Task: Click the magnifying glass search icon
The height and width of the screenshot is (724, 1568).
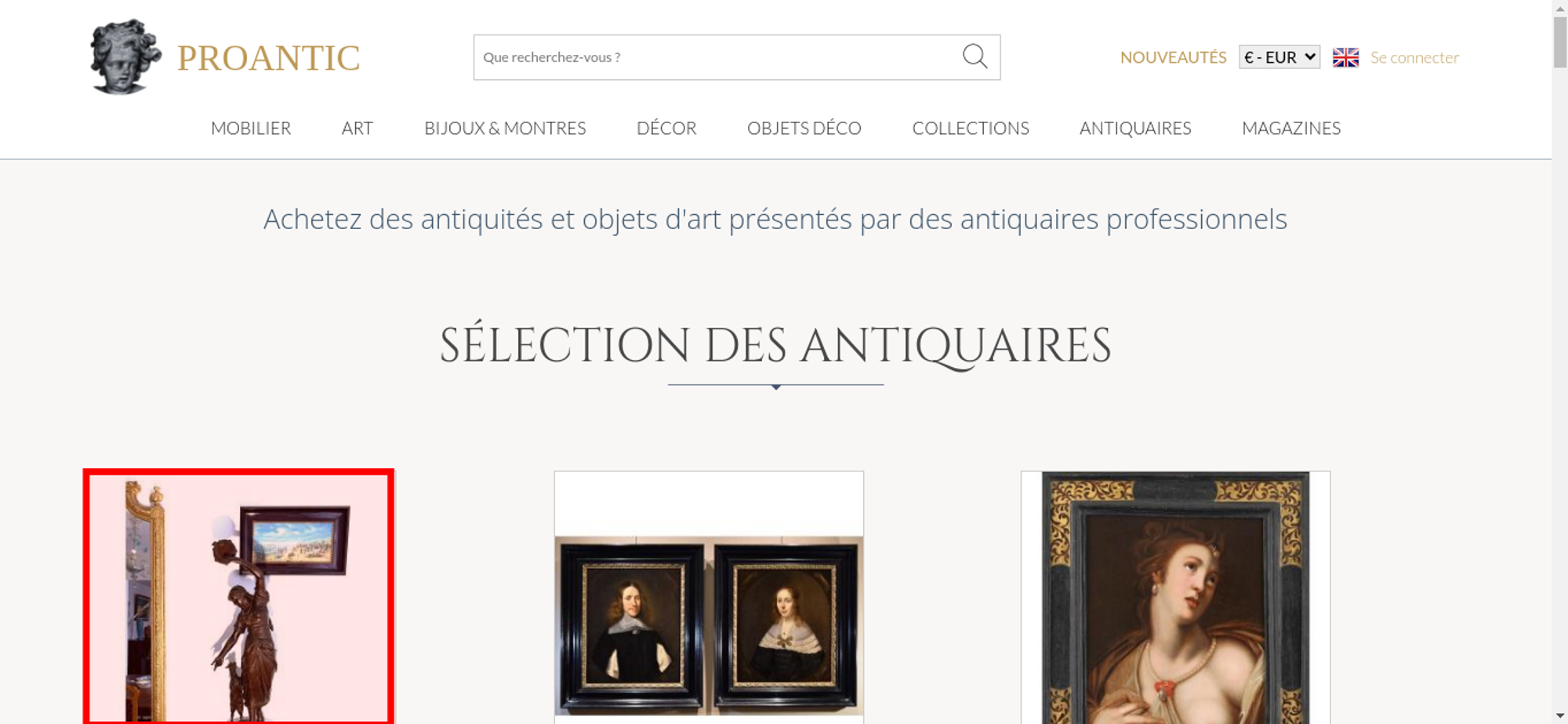Action: pos(975,56)
